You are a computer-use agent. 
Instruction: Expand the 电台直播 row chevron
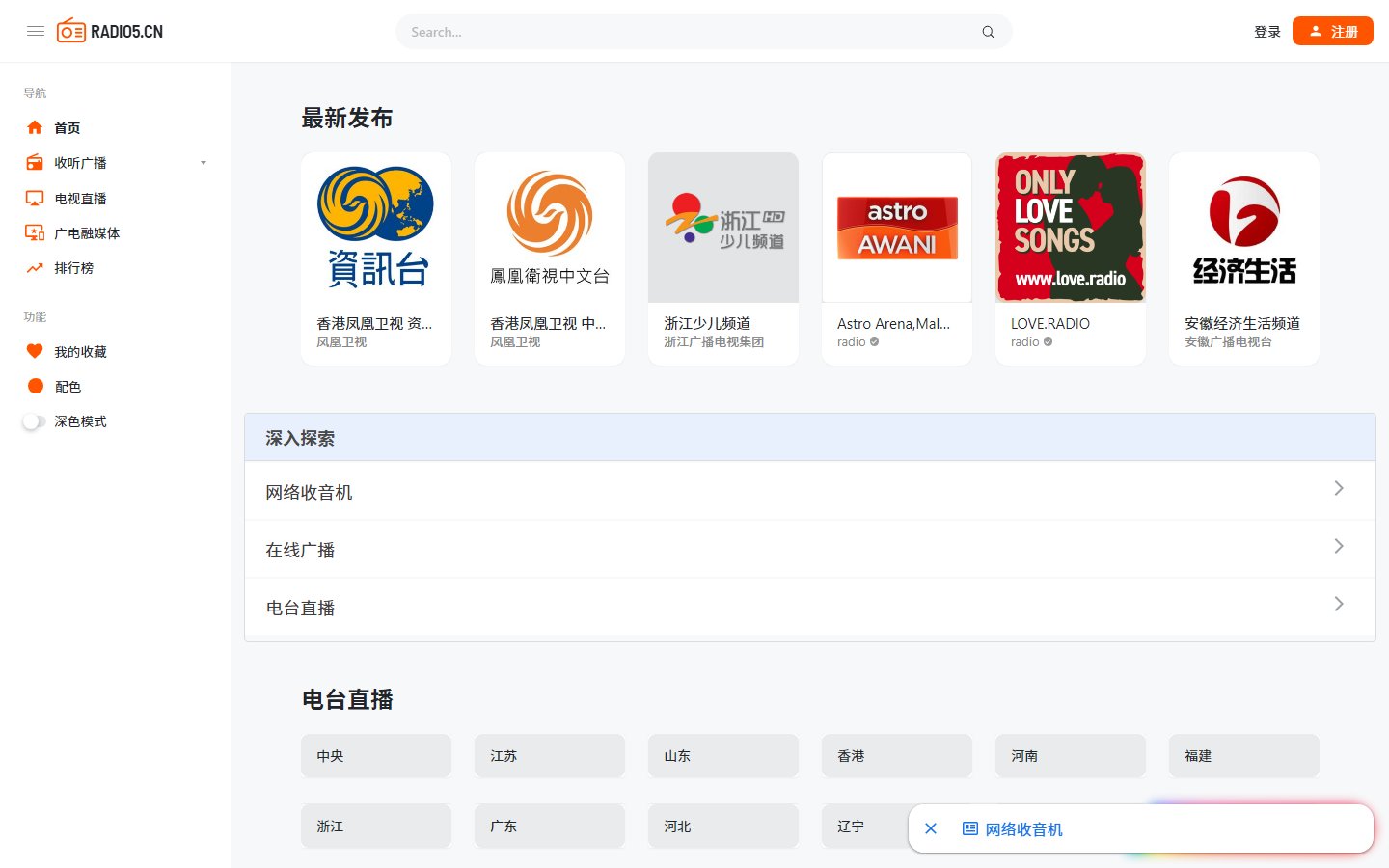point(1339,604)
